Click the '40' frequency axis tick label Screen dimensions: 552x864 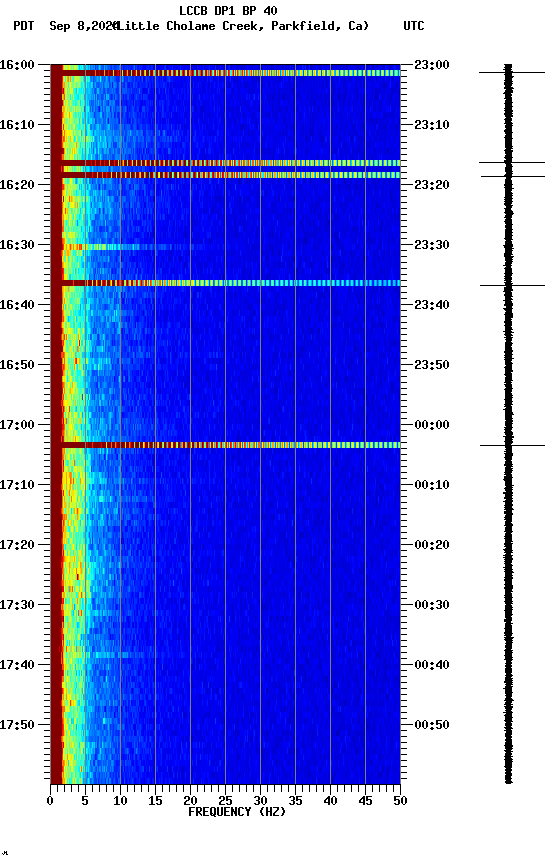point(331,801)
